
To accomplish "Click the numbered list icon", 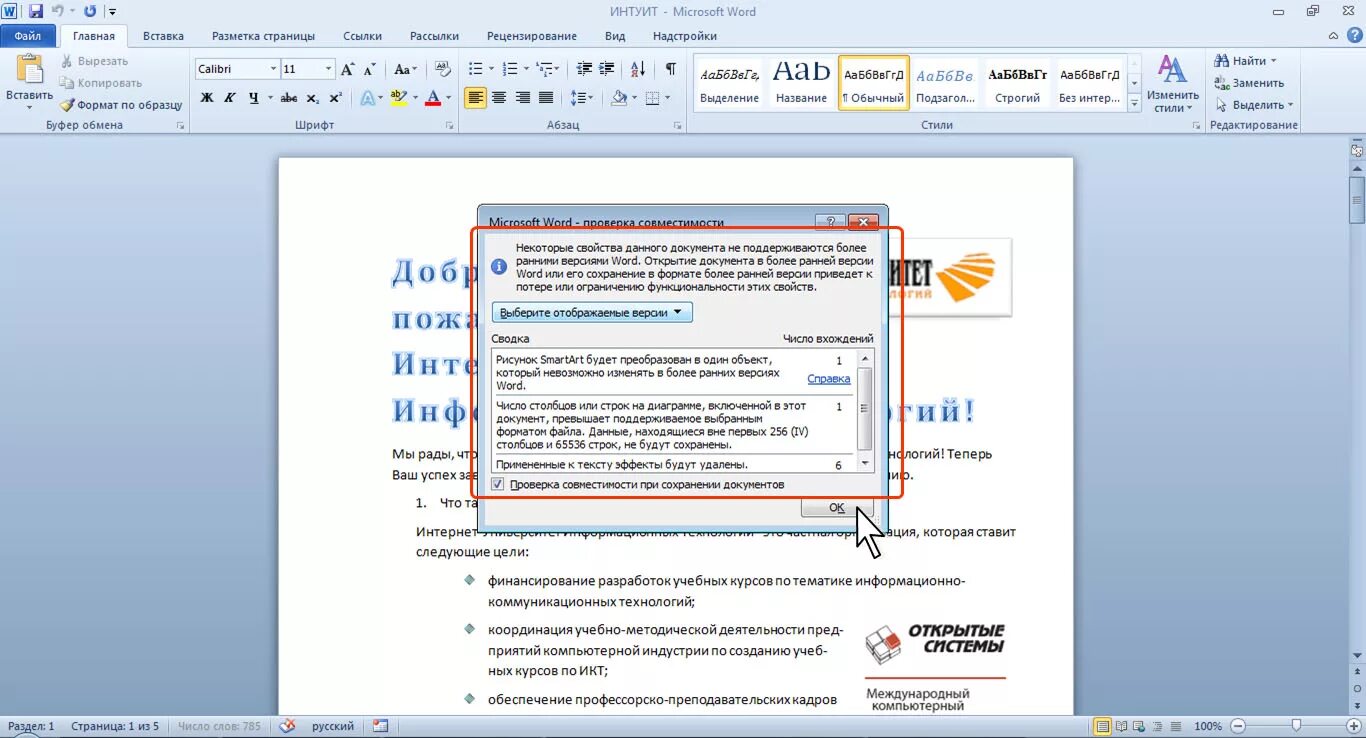I will [x=509, y=69].
